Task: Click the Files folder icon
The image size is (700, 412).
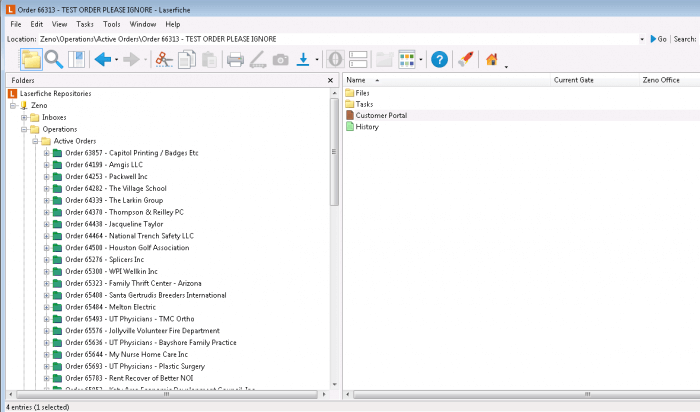Action: [350, 93]
